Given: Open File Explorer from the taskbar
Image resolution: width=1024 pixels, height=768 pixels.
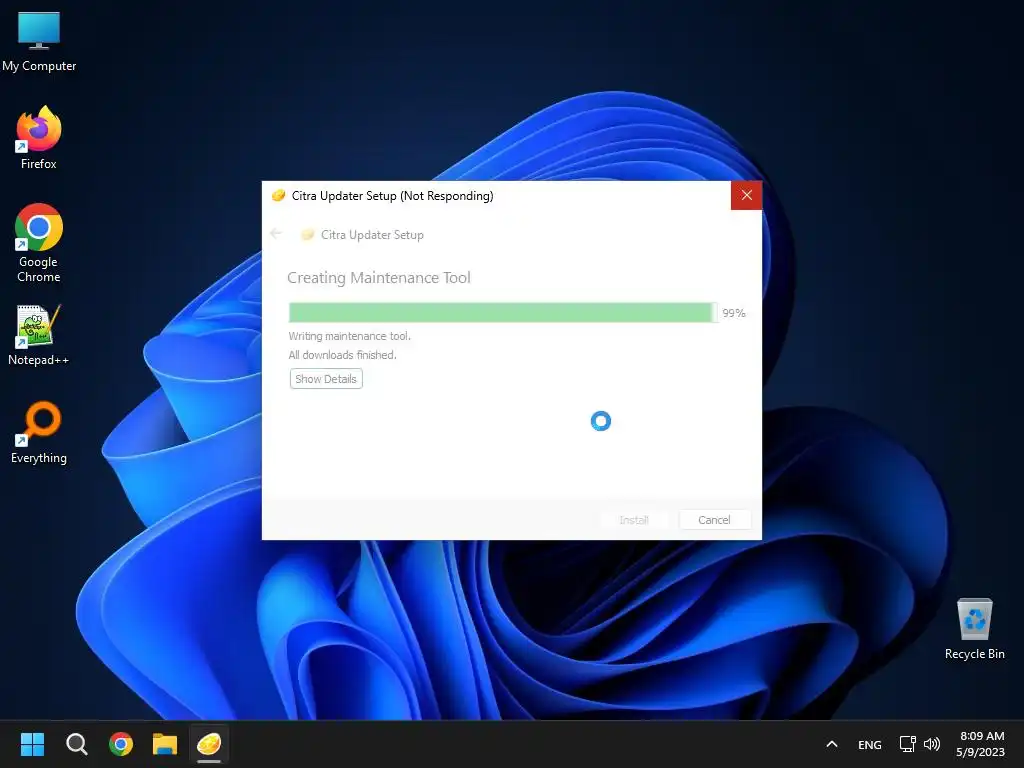Looking at the screenshot, I should (165, 744).
